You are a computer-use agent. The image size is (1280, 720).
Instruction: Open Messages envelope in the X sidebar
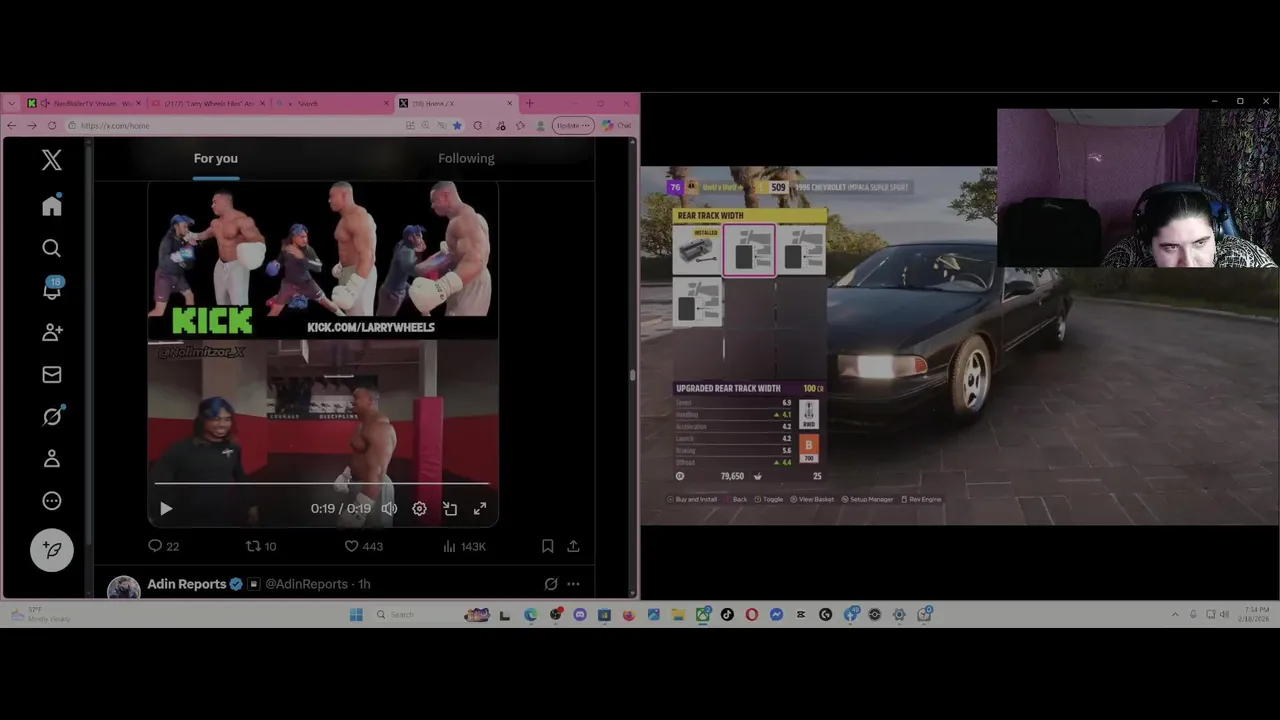pos(52,374)
